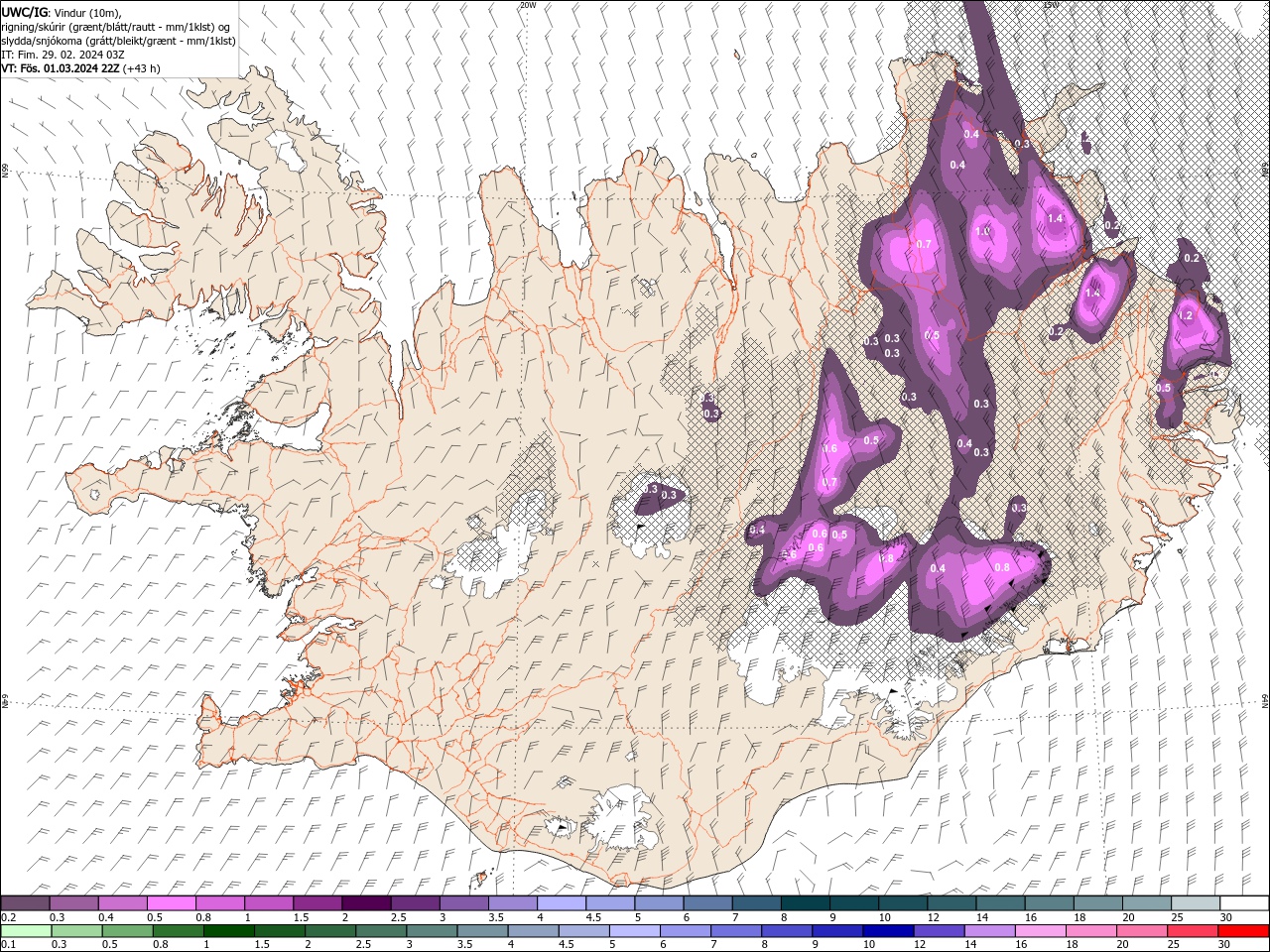The height and width of the screenshot is (952, 1270).
Task: Click the bright red 30 rain scale swatch
Action: pos(1243,931)
